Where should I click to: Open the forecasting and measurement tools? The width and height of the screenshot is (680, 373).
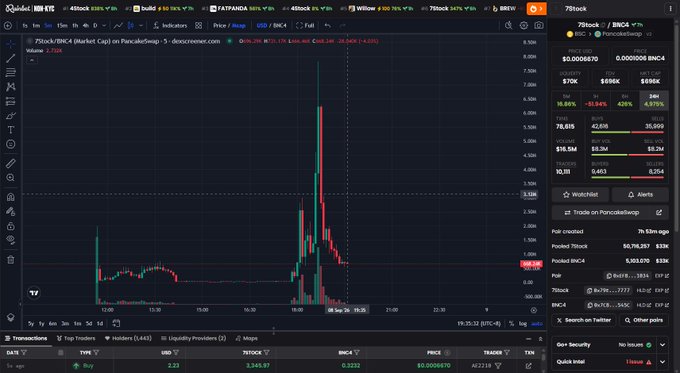10,101
